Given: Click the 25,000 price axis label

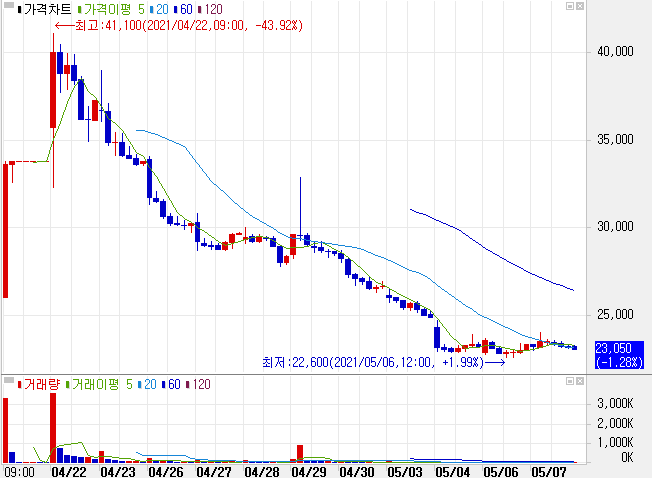Looking at the screenshot, I should click(x=615, y=314).
